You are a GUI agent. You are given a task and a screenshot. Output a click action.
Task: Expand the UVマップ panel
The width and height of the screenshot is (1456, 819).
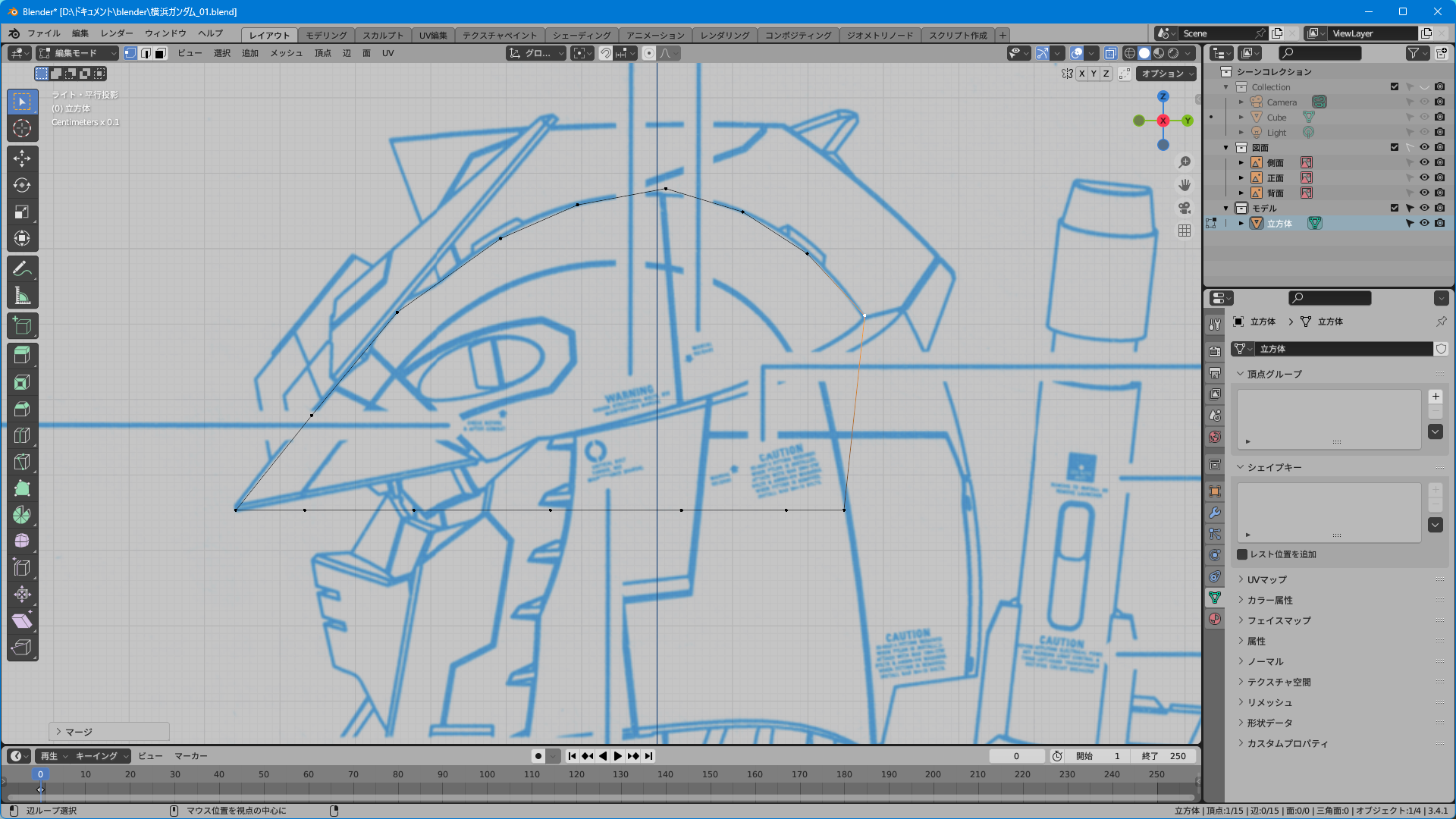tap(1266, 579)
